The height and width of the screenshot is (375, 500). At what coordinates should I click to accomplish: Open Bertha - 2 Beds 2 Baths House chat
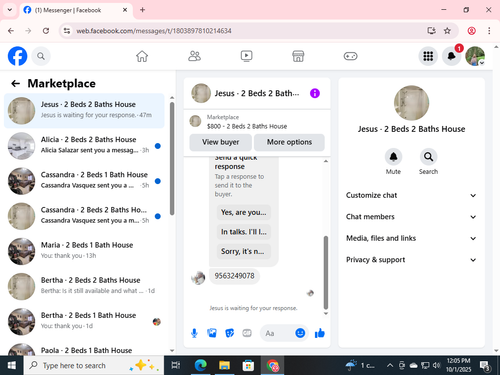pos(84,286)
